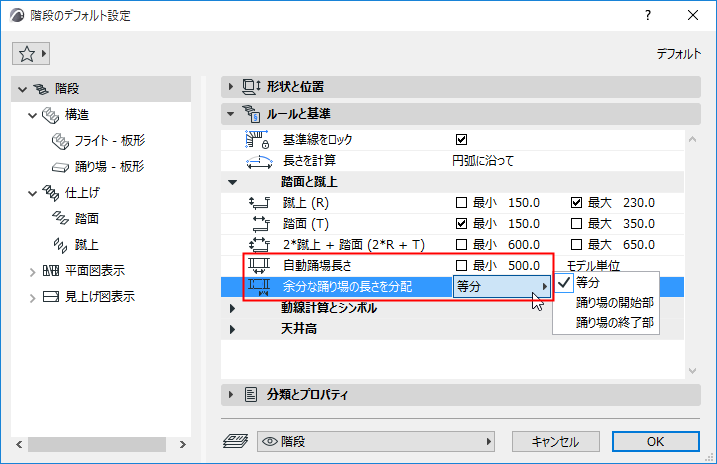This screenshot has height=464, width=717.
Task: Edit 蹴上 最大 value 230.0
Action: pos(639,203)
